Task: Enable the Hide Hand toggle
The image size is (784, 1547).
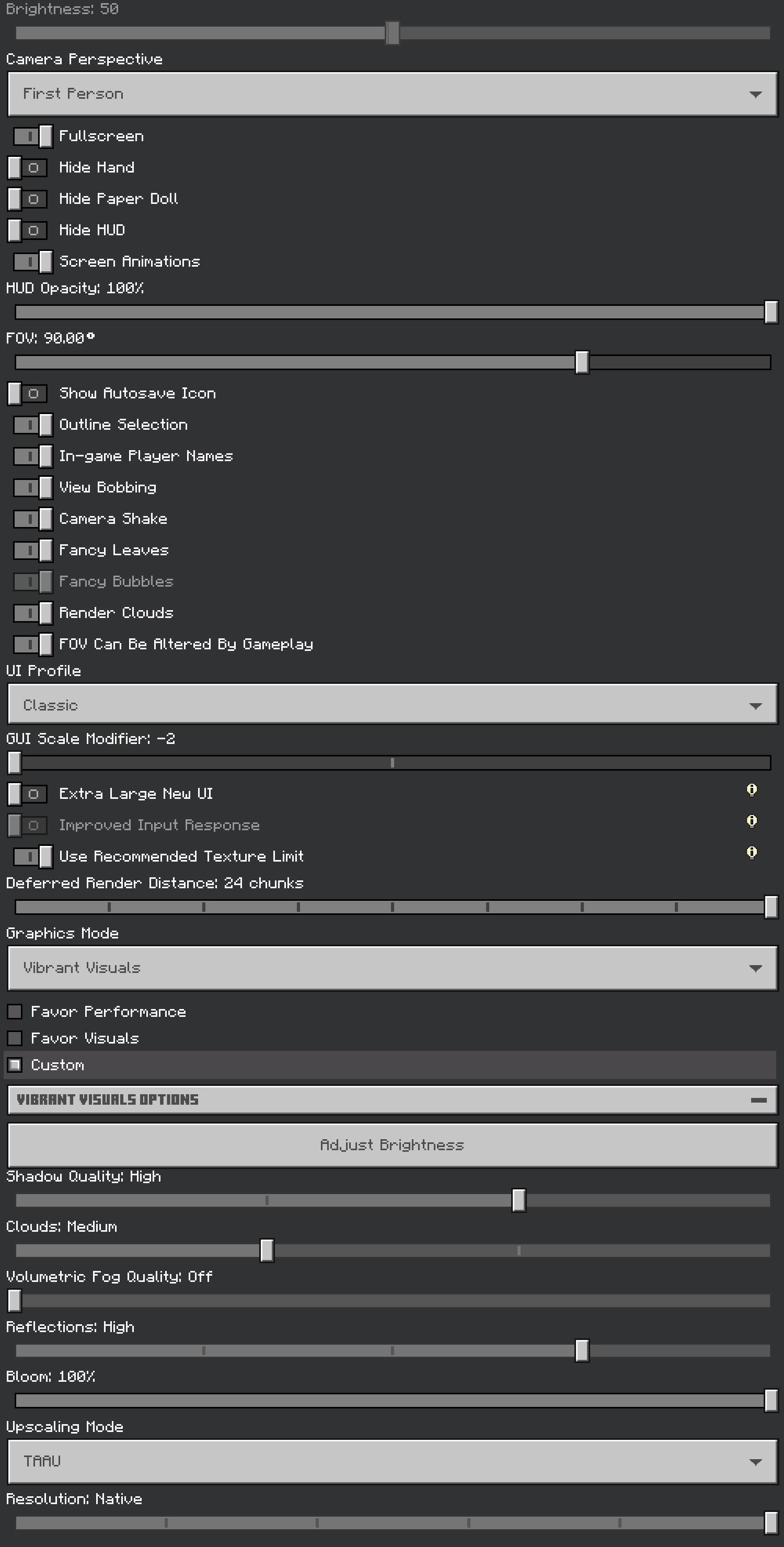Action: (x=28, y=167)
